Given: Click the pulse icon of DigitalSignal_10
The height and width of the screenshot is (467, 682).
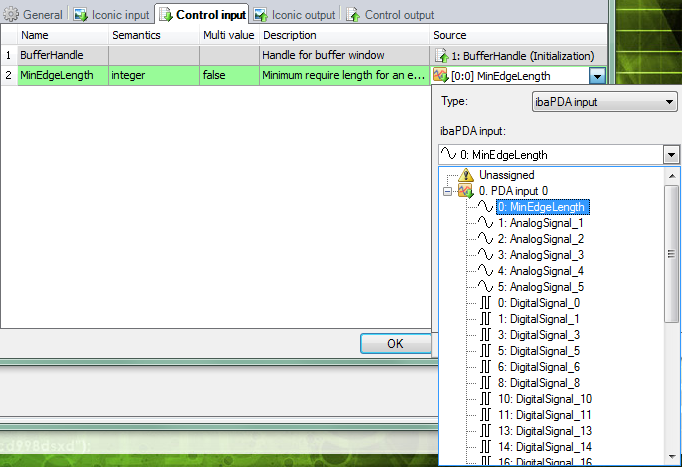Looking at the screenshot, I should coord(485,399).
